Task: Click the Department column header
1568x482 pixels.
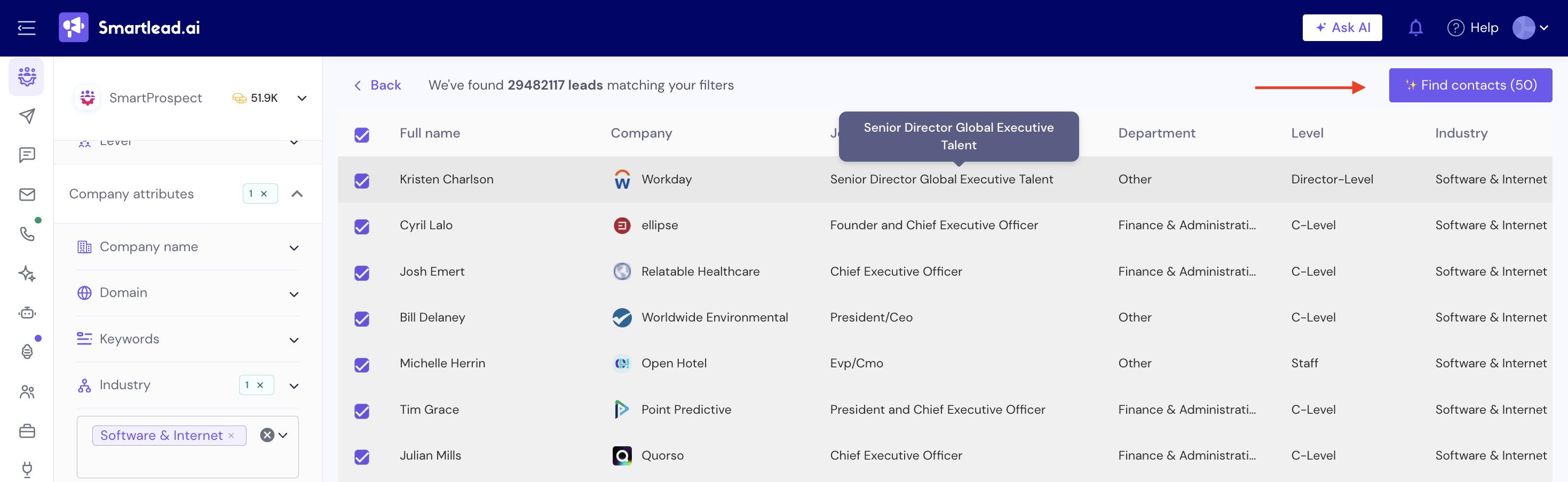Action: [1157, 133]
